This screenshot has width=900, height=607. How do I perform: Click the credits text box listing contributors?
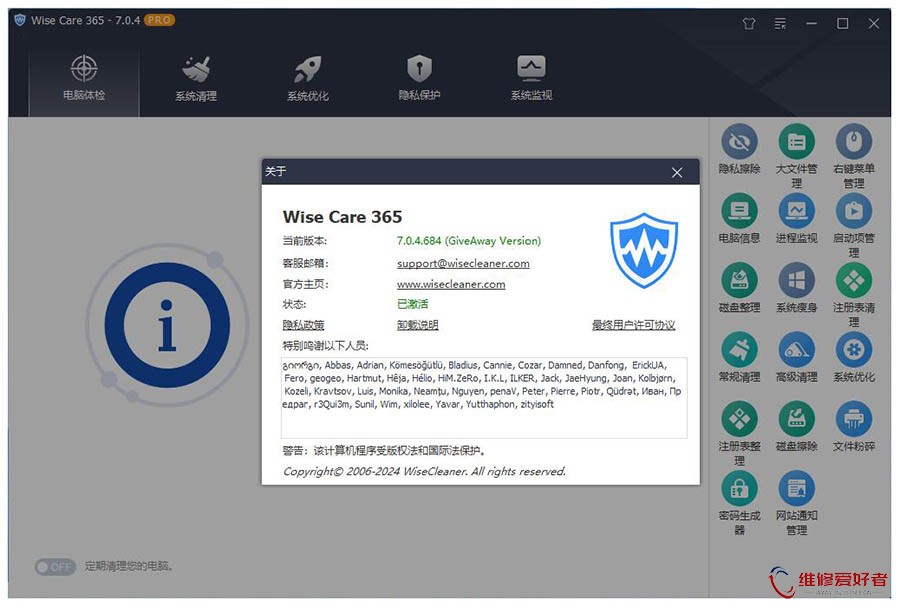tap(484, 398)
